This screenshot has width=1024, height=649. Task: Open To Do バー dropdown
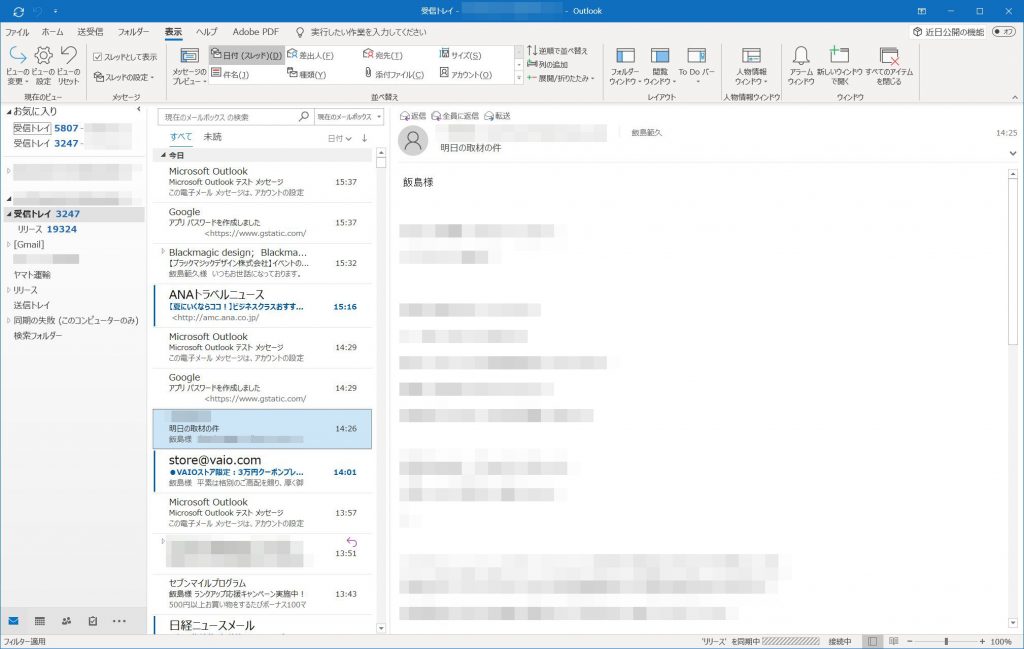[696, 66]
